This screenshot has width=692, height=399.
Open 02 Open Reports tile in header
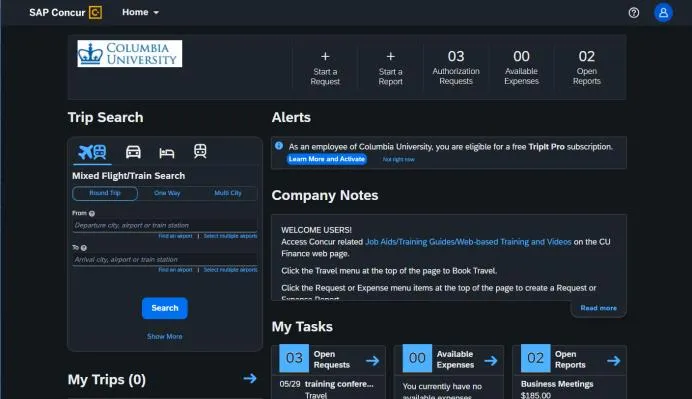[x=587, y=67]
